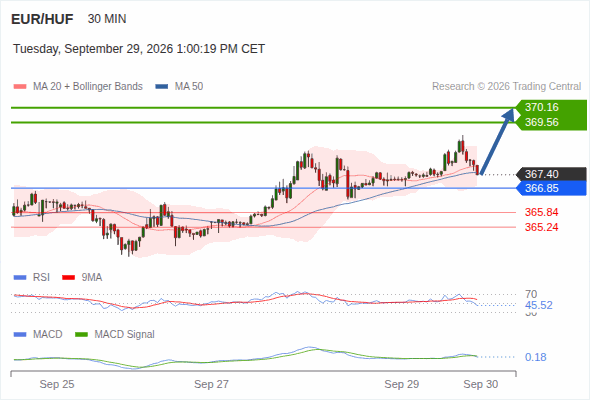
Task: Select the 369.56 resistance price tag
Action: pyautogui.click(x=551, y=123)
